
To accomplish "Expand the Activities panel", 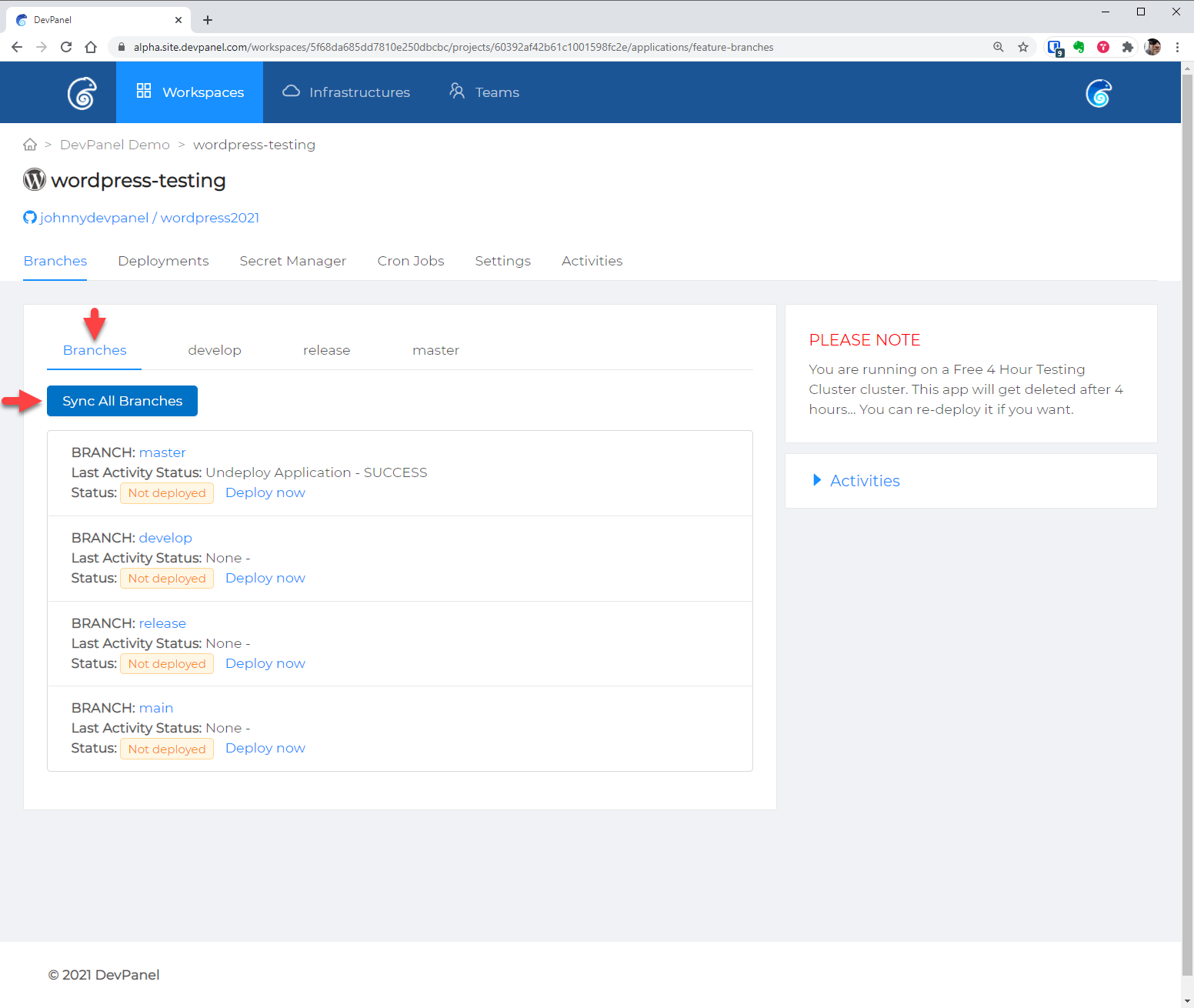I will point(864,481).
